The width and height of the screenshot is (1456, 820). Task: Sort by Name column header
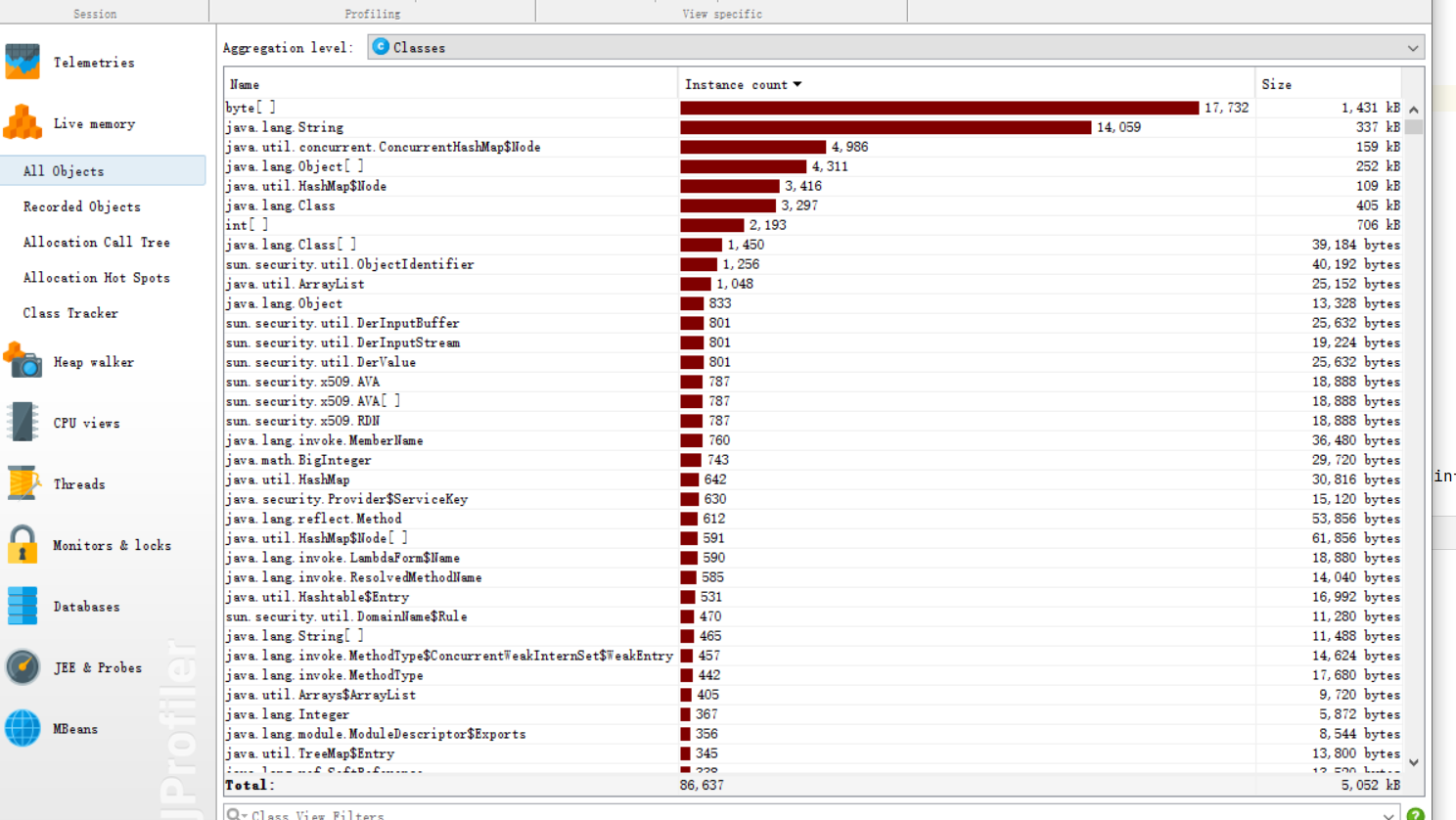click(450, 84)
